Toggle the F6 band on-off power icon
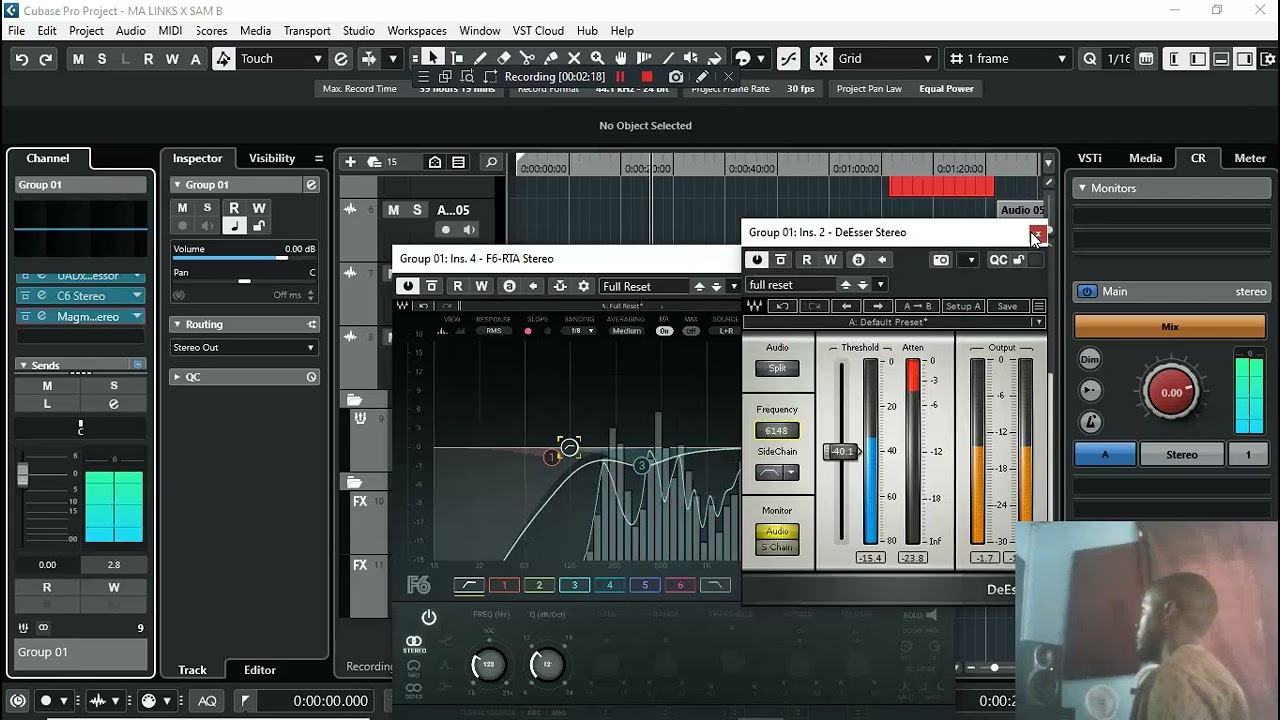The height and width of the screenshot is (720, 1280). click(x=429, y=618)
